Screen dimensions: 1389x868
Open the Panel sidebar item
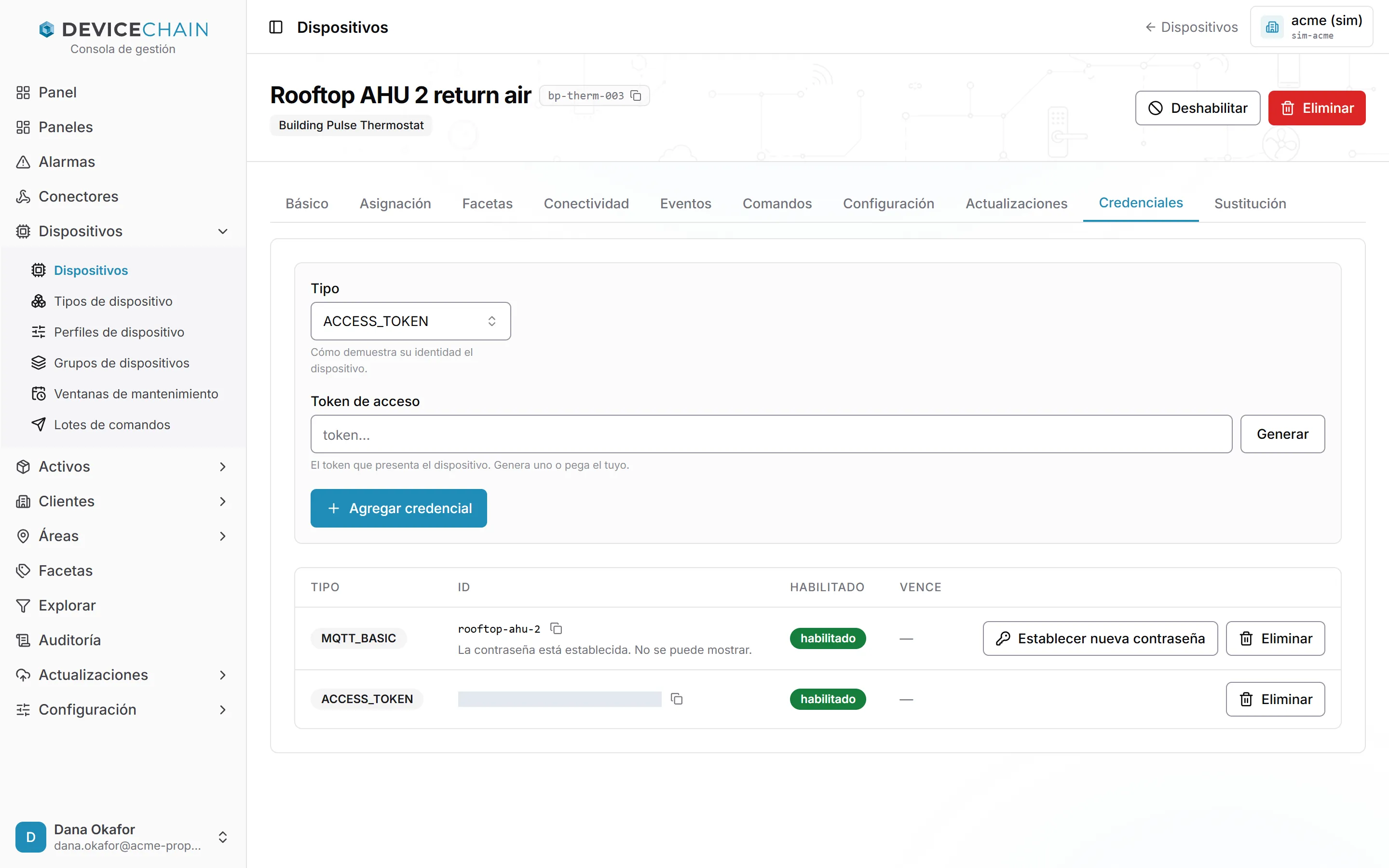point(123,93)
